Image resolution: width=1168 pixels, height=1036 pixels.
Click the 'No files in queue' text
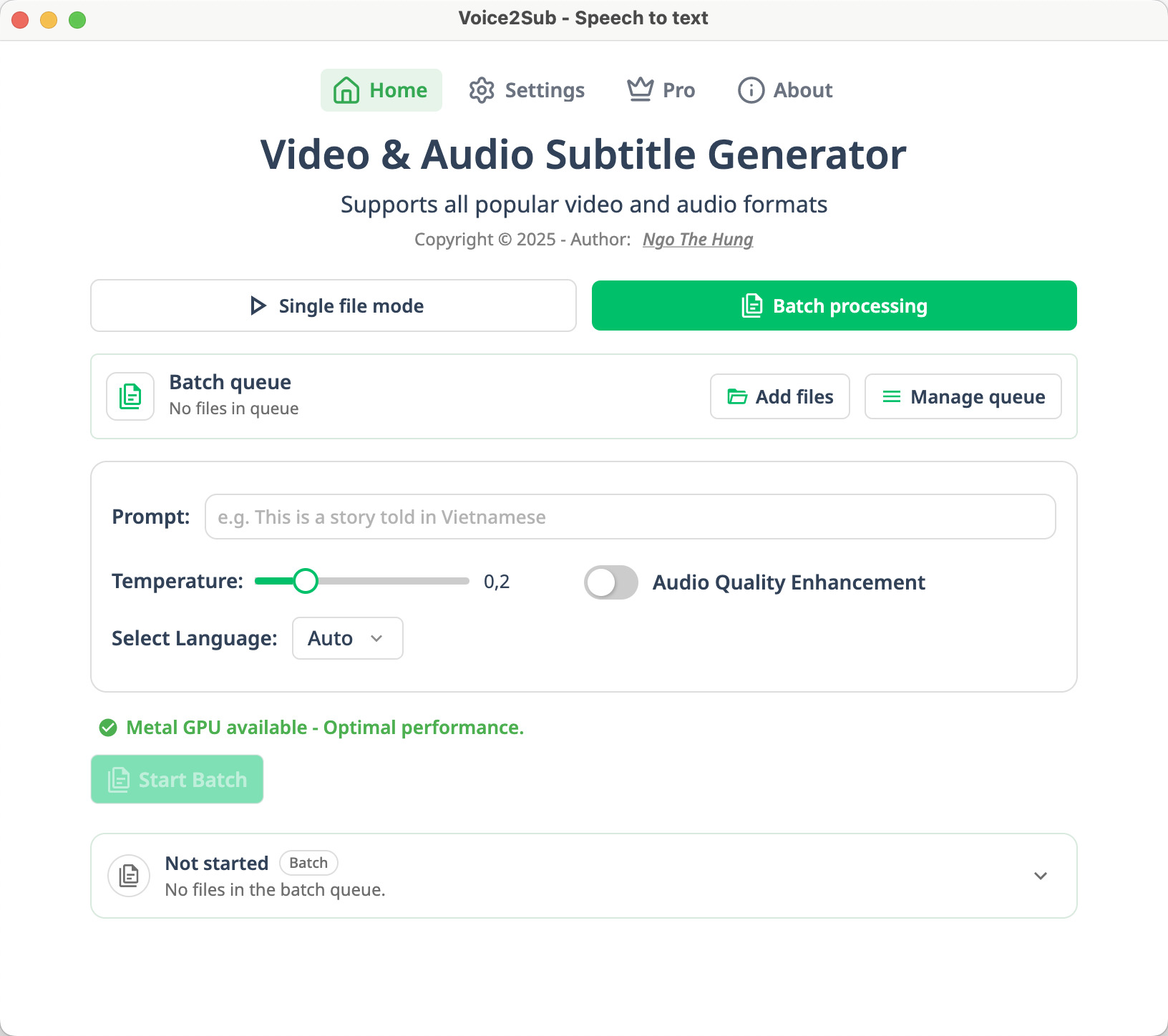234,409
